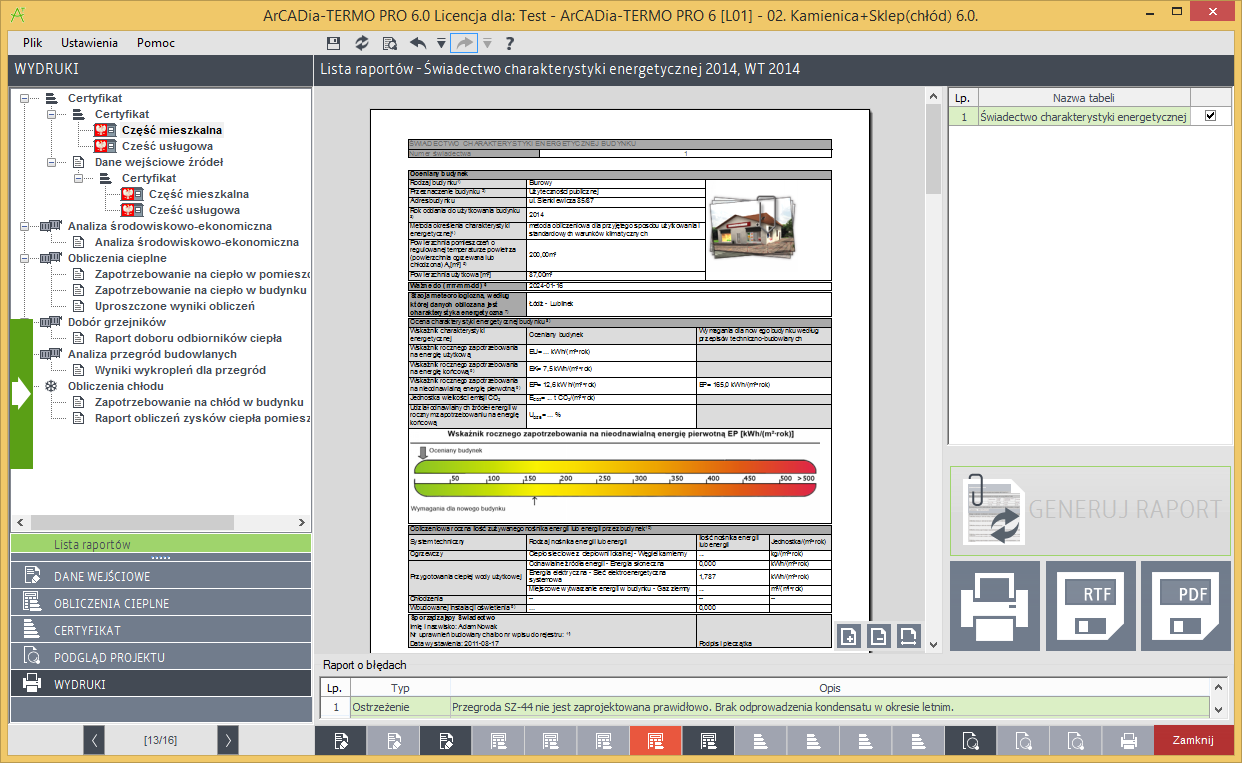Select Część mieszkalna under first Certyfikat
The width and height of the screenshot is (1242, 763).
tap(172, 130)
